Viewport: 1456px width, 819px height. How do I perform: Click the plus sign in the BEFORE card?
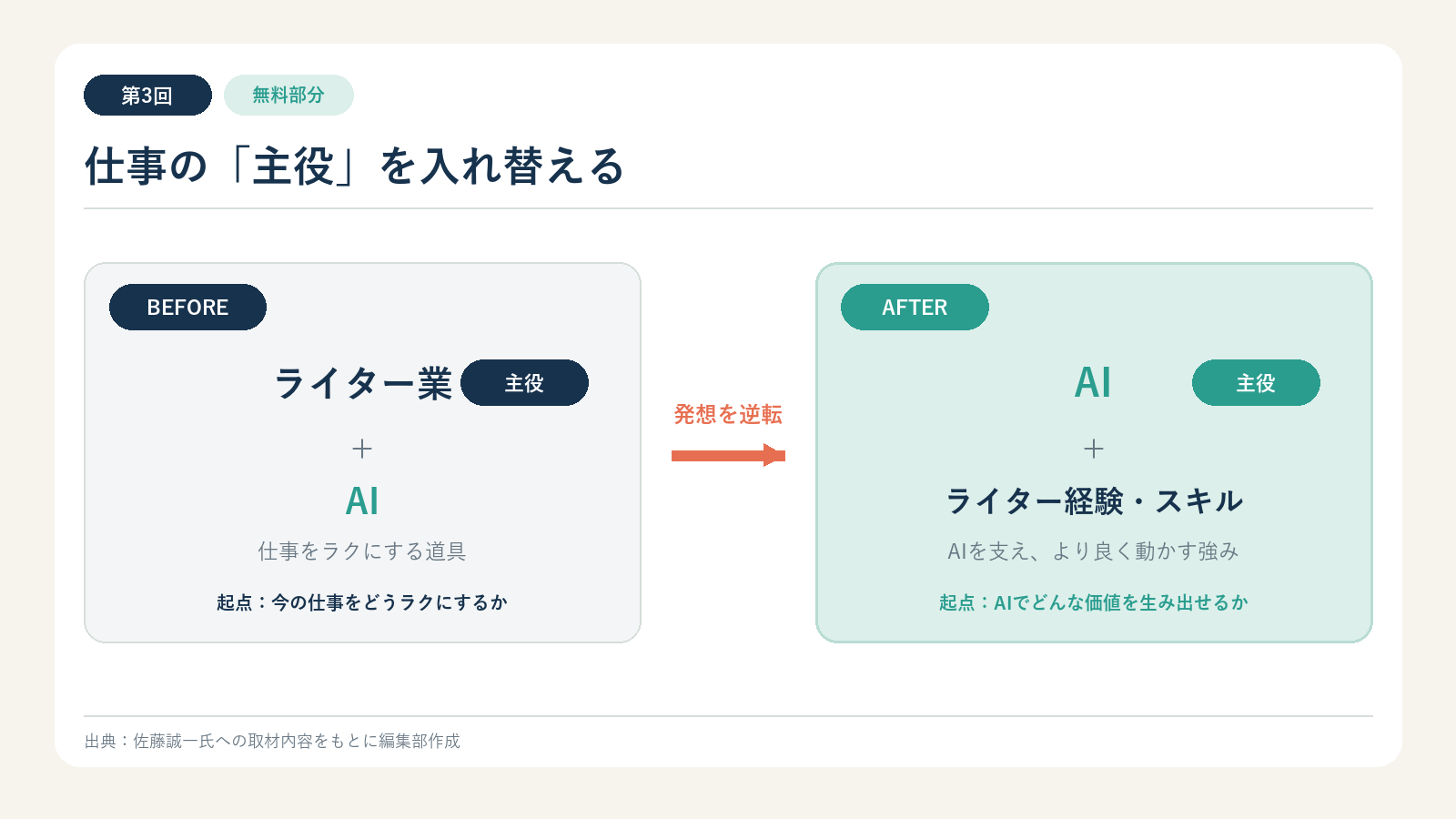(362, 449)
